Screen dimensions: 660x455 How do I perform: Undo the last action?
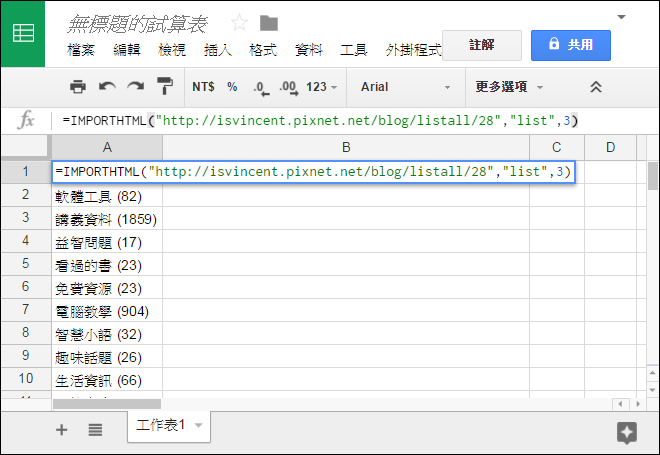point(107,87)
